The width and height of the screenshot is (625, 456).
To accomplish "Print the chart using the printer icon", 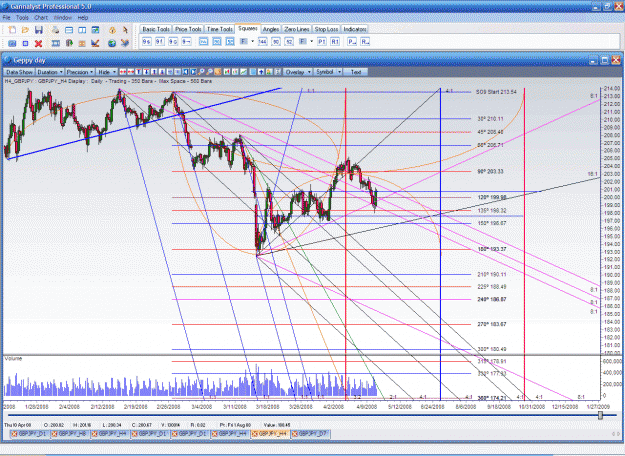I will pos(55,30).
